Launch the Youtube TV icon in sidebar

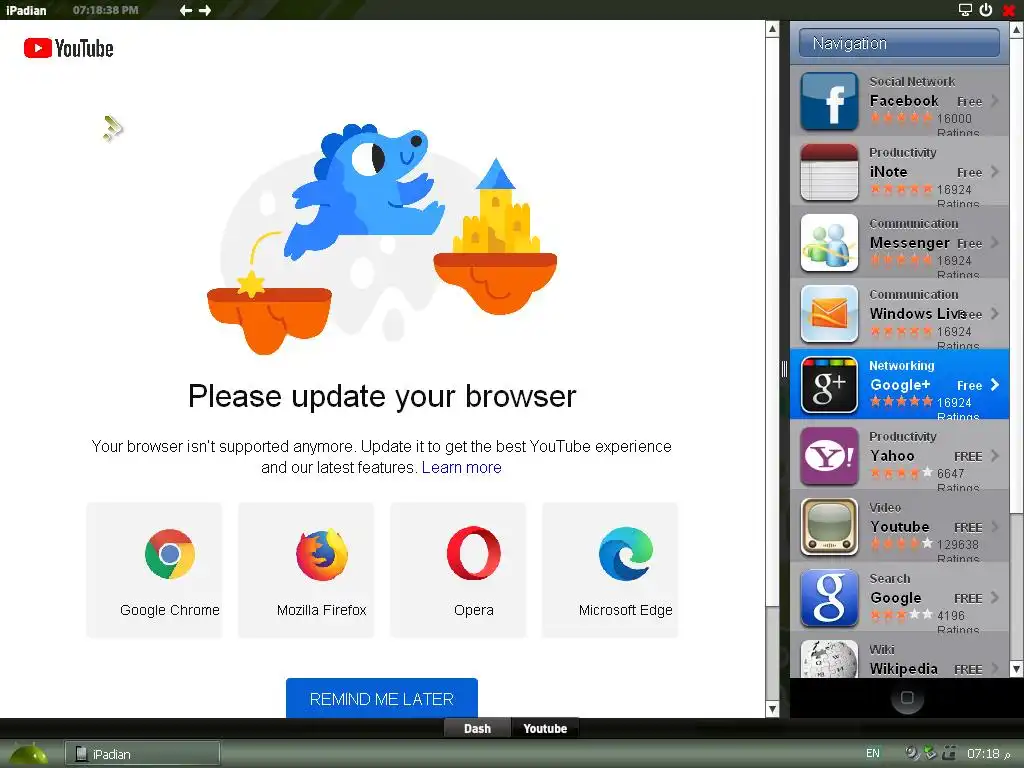pos(829,527)
